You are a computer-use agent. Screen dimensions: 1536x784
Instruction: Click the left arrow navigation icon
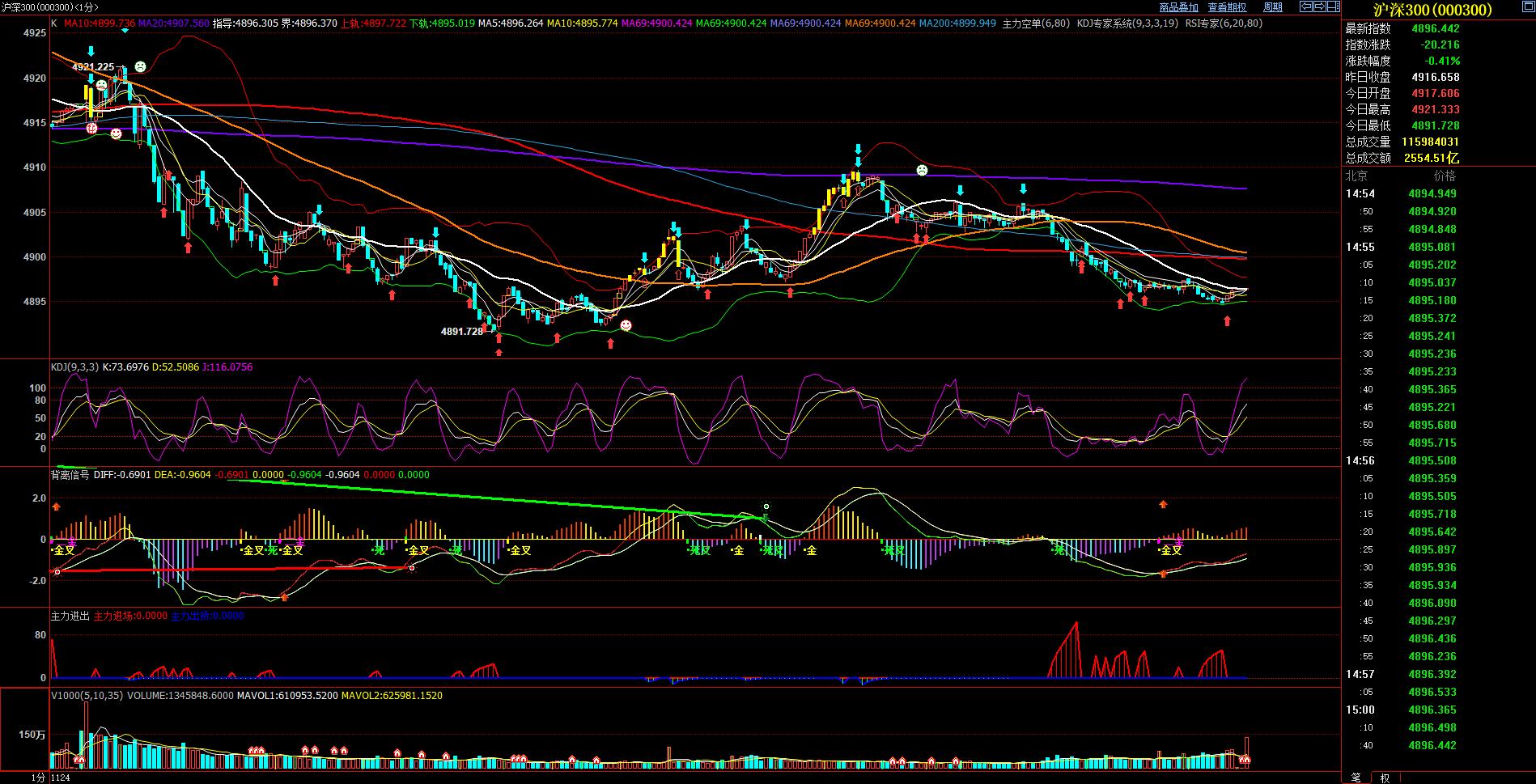point(1305,7)
